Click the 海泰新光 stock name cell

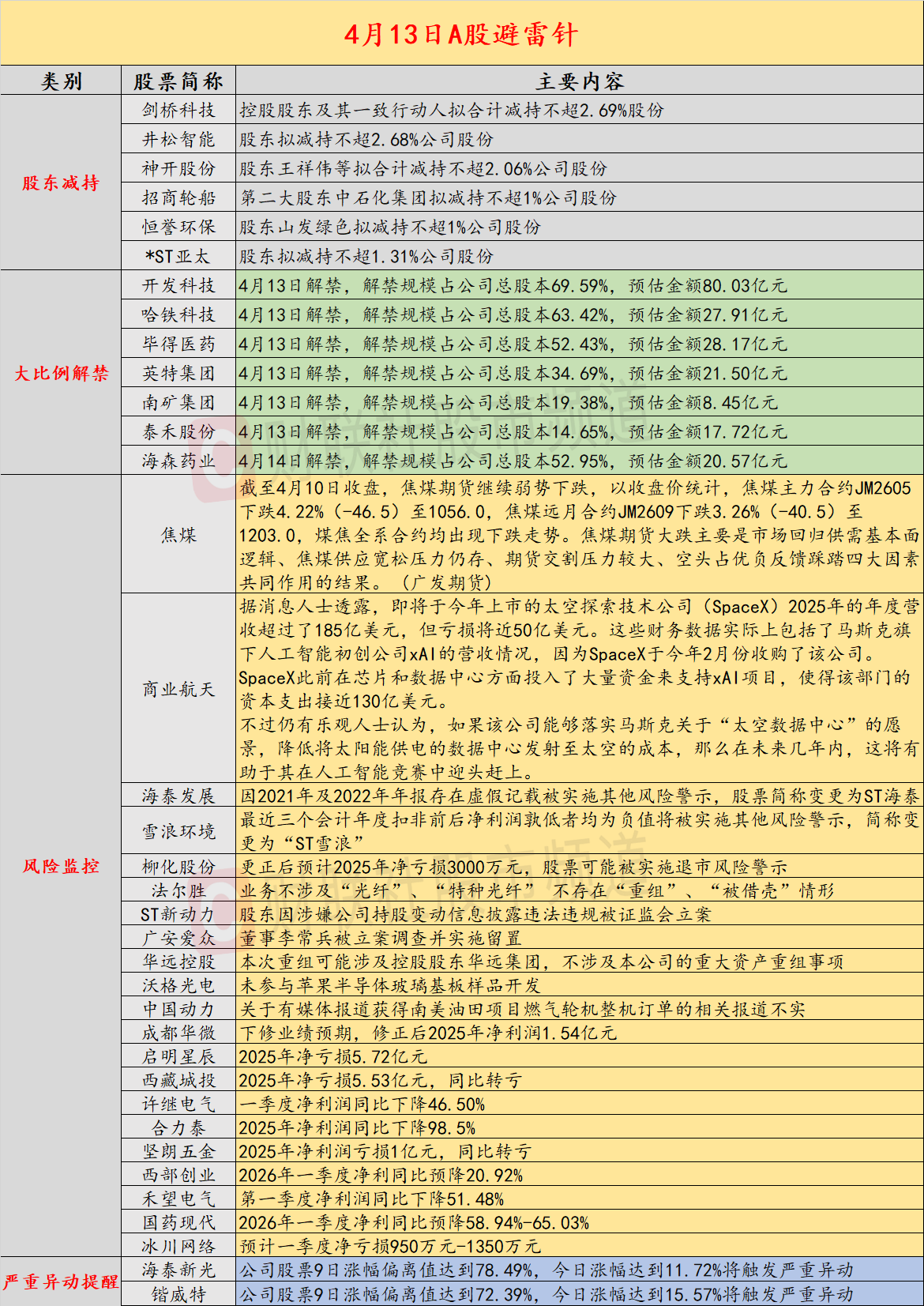(178, 1270)
